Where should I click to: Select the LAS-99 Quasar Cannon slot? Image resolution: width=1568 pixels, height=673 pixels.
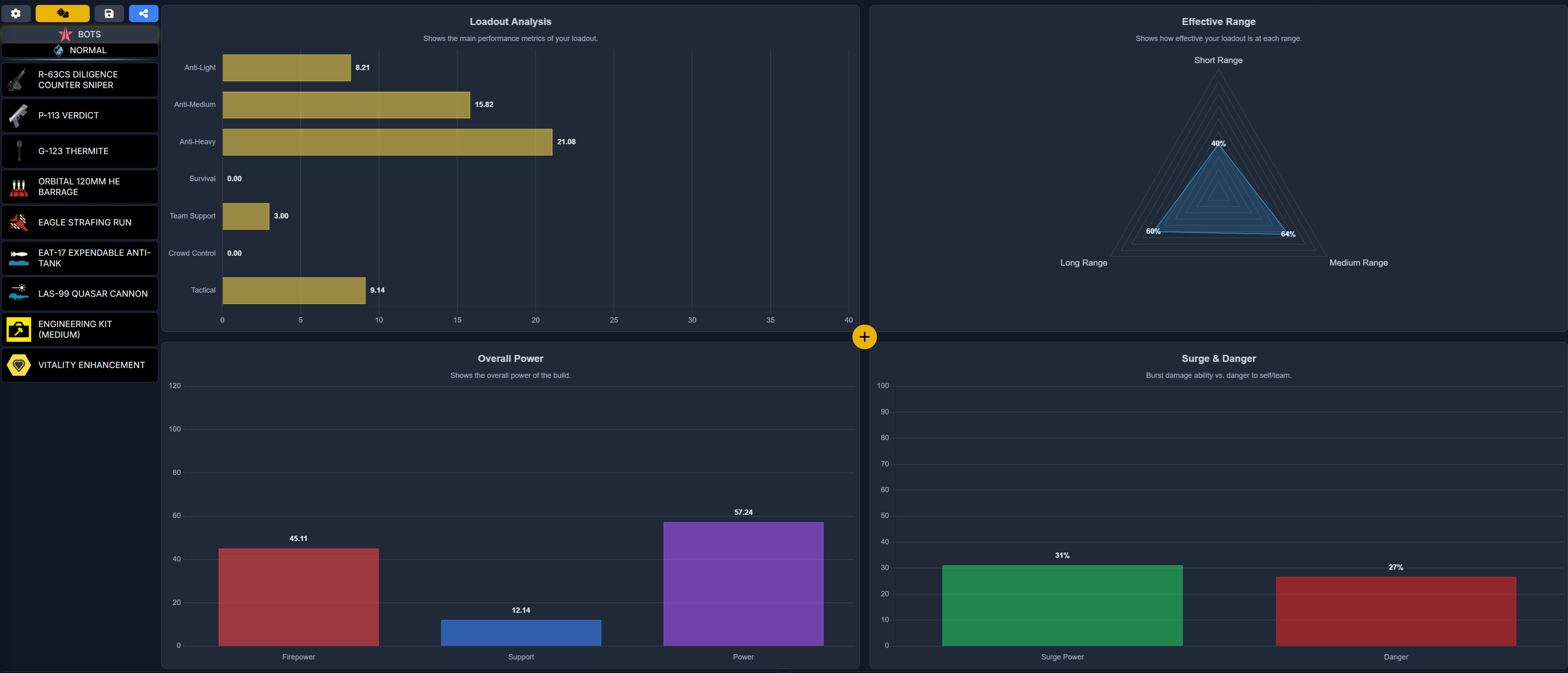[x=80, y=293]
